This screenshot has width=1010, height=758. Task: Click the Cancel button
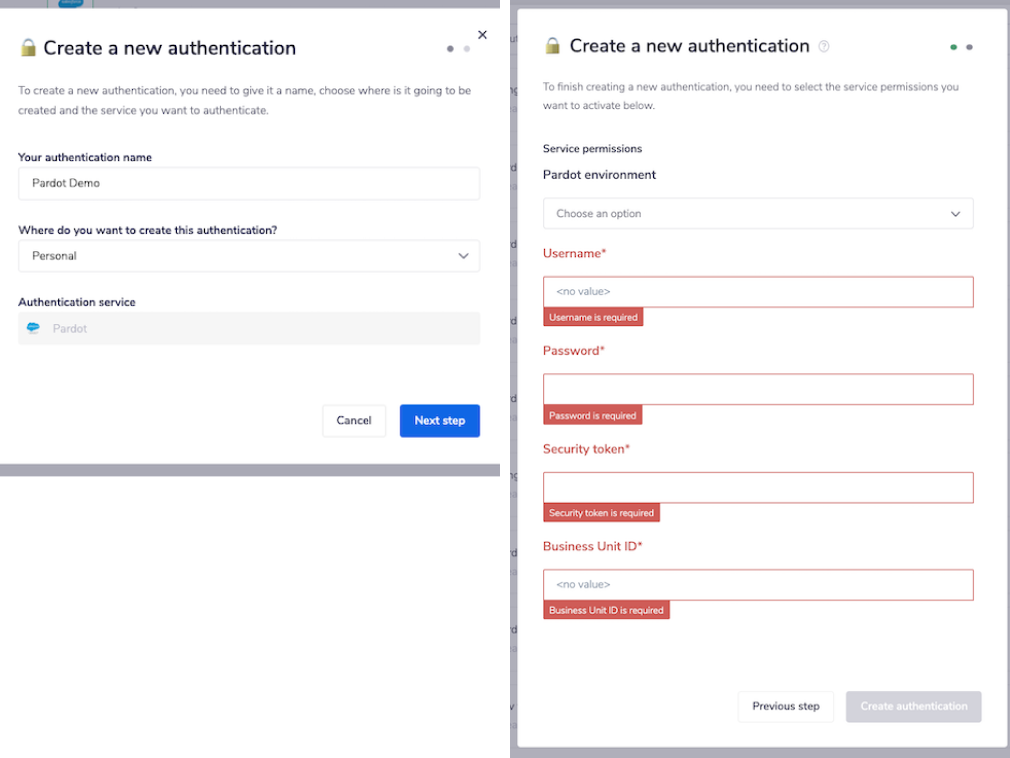click(354, 420)
